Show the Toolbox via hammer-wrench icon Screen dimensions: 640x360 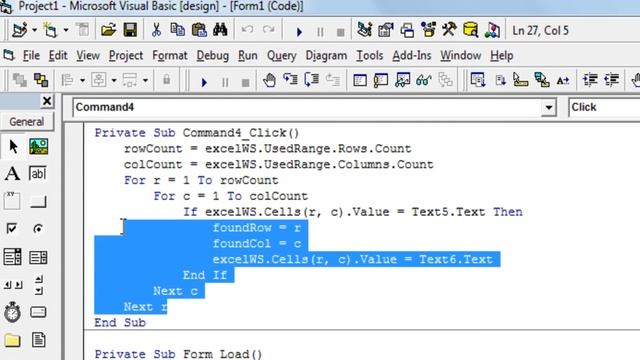(x=449, y=30)
